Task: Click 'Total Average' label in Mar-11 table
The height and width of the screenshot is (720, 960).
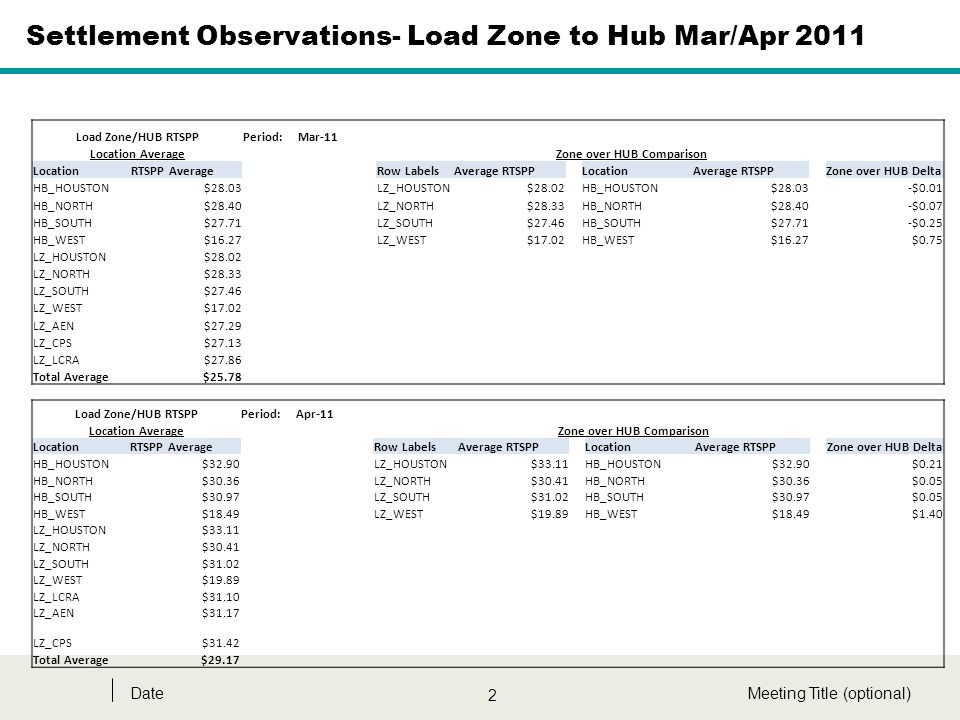Action: tap(70, 377)
